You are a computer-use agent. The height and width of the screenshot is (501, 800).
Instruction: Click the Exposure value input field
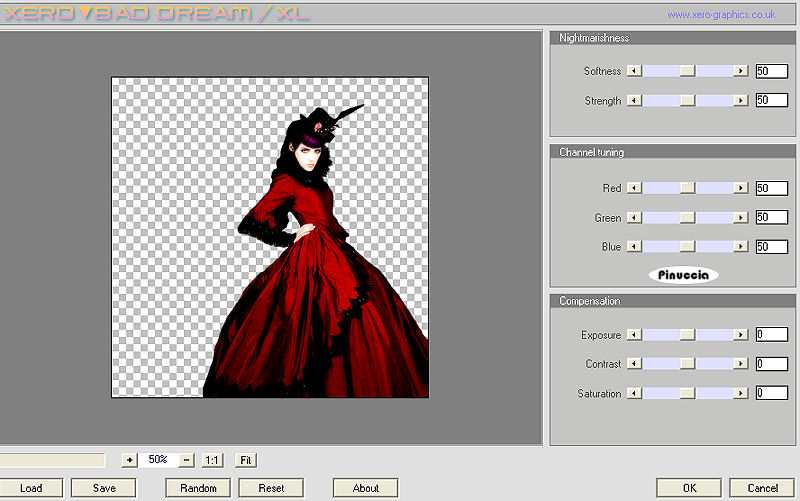(771, 335)
